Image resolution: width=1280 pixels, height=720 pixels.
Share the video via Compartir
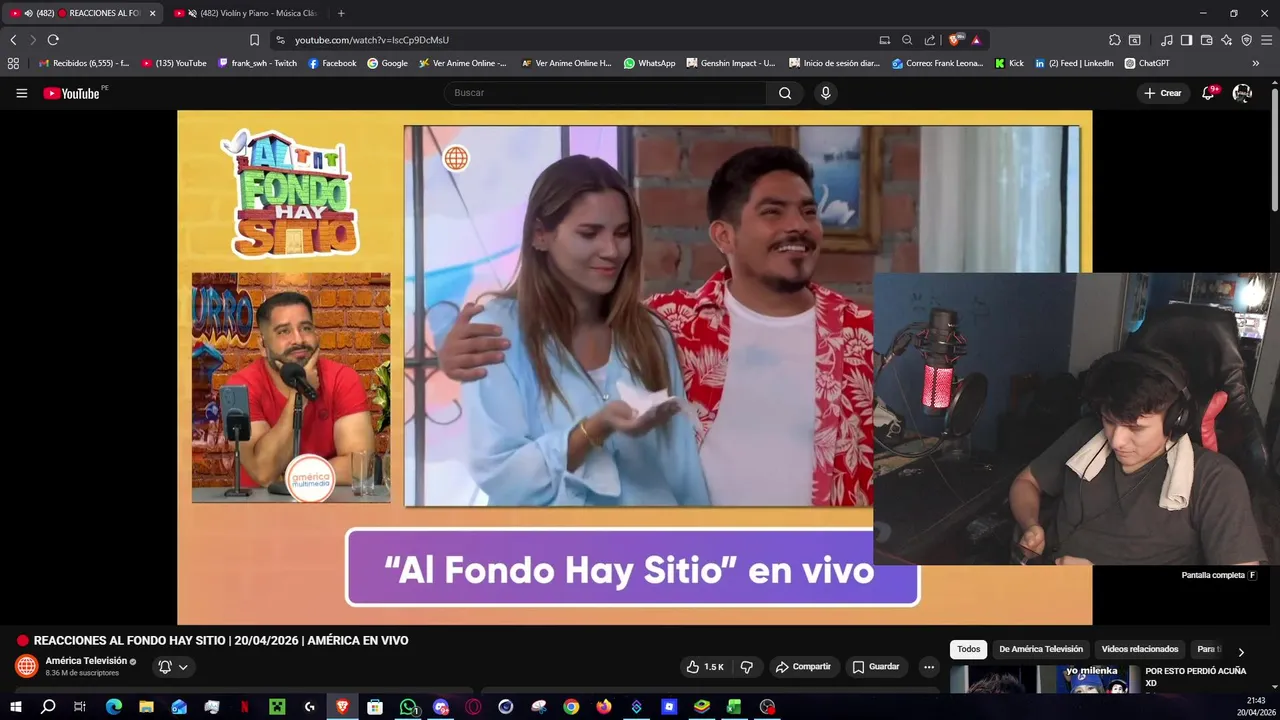pos(803,667)
